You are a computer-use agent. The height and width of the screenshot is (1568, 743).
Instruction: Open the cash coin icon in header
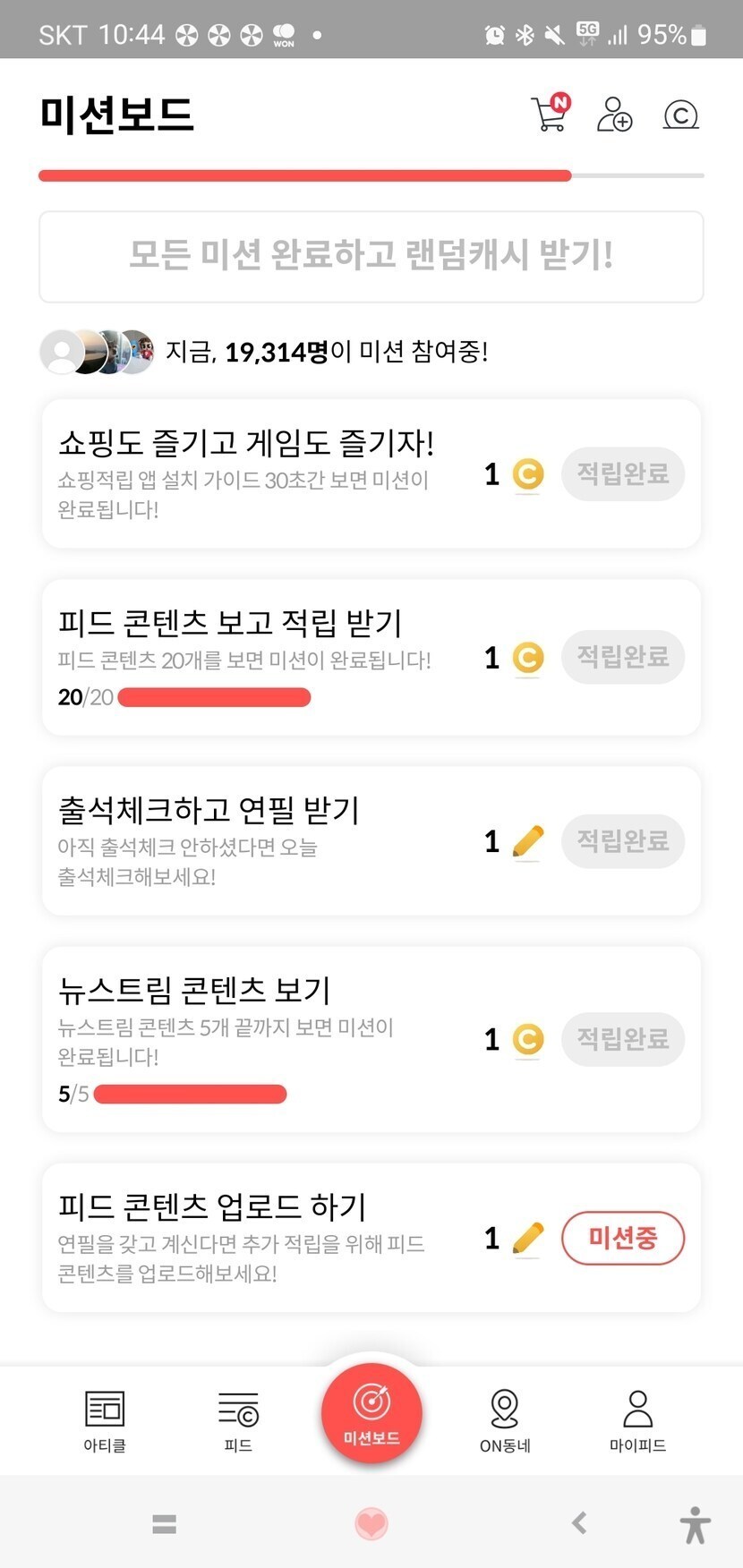point(680,115)
